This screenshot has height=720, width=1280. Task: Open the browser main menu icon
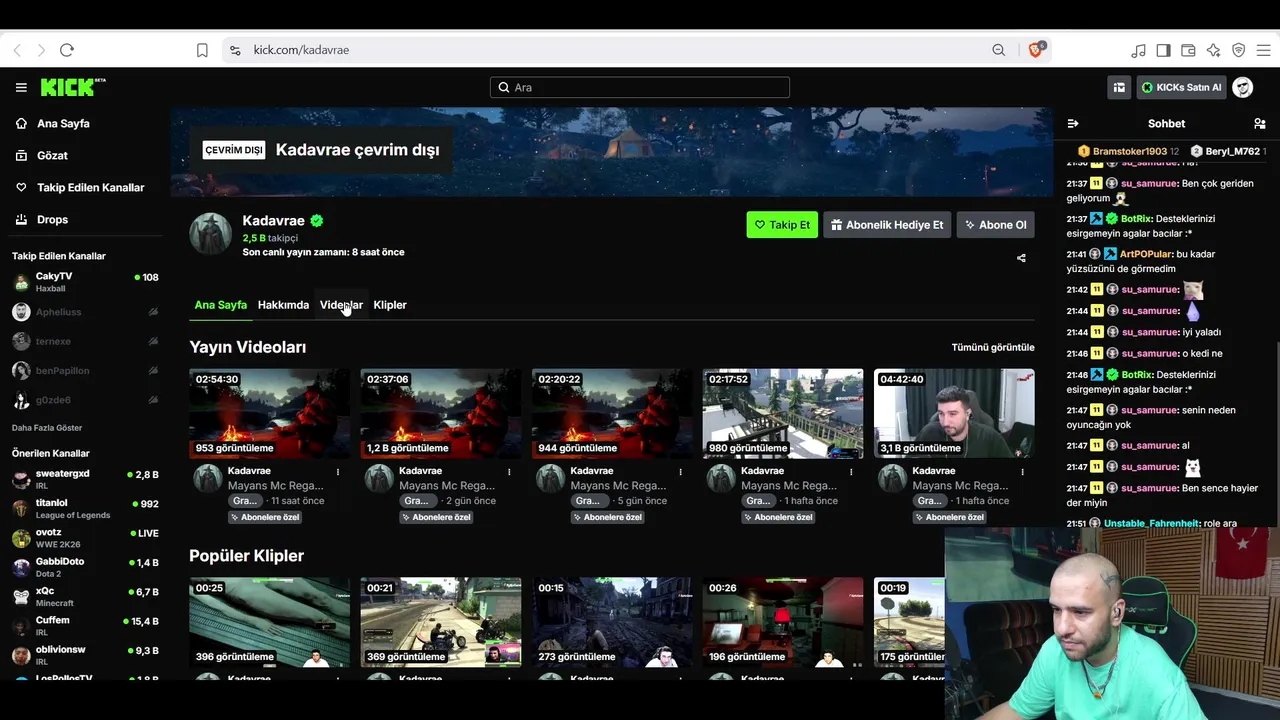point(1263,50)
